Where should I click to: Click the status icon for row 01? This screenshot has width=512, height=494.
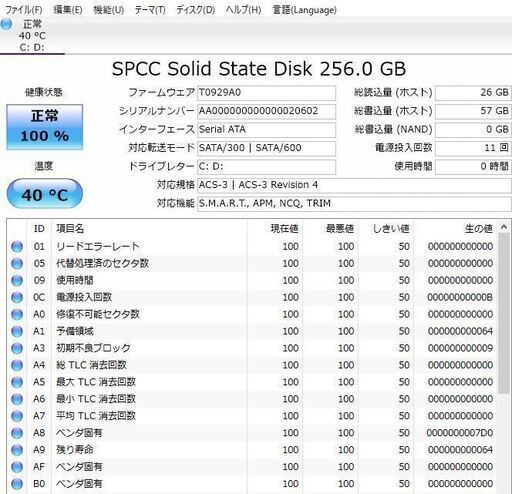tap(17, 247)
